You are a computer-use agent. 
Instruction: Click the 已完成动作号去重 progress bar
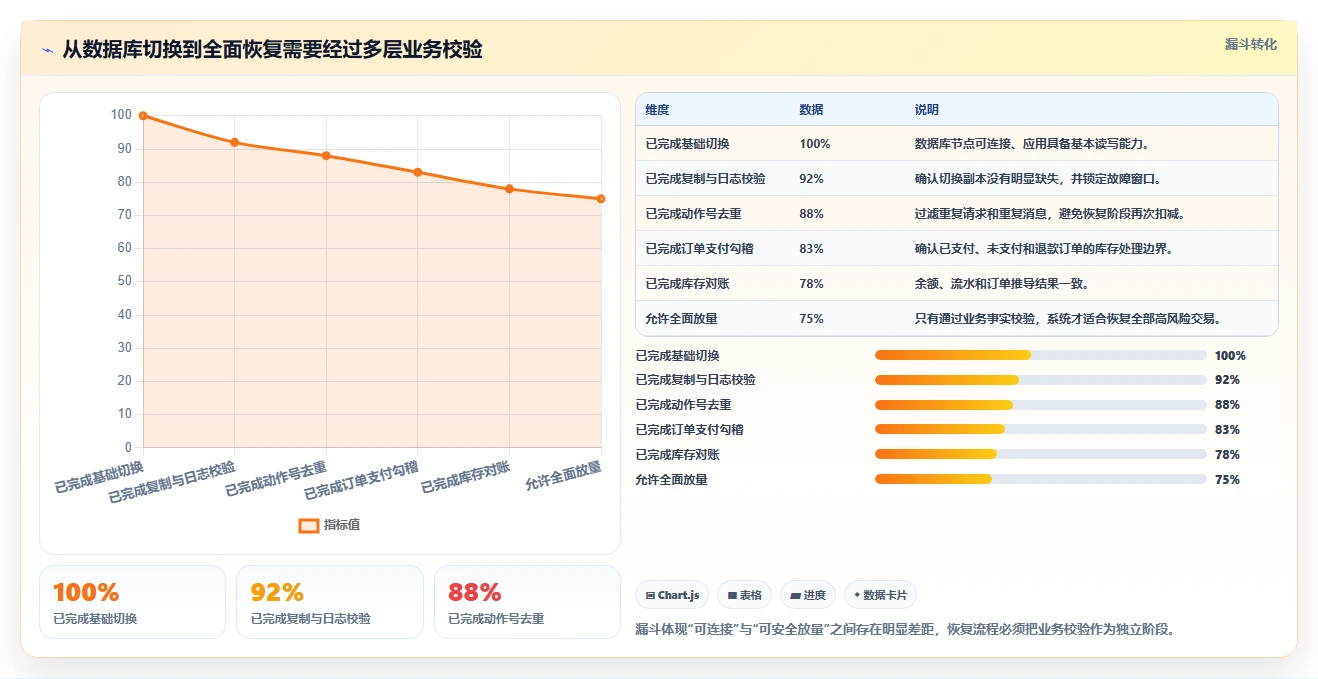pyautogui.click(x=1041, y=405)
